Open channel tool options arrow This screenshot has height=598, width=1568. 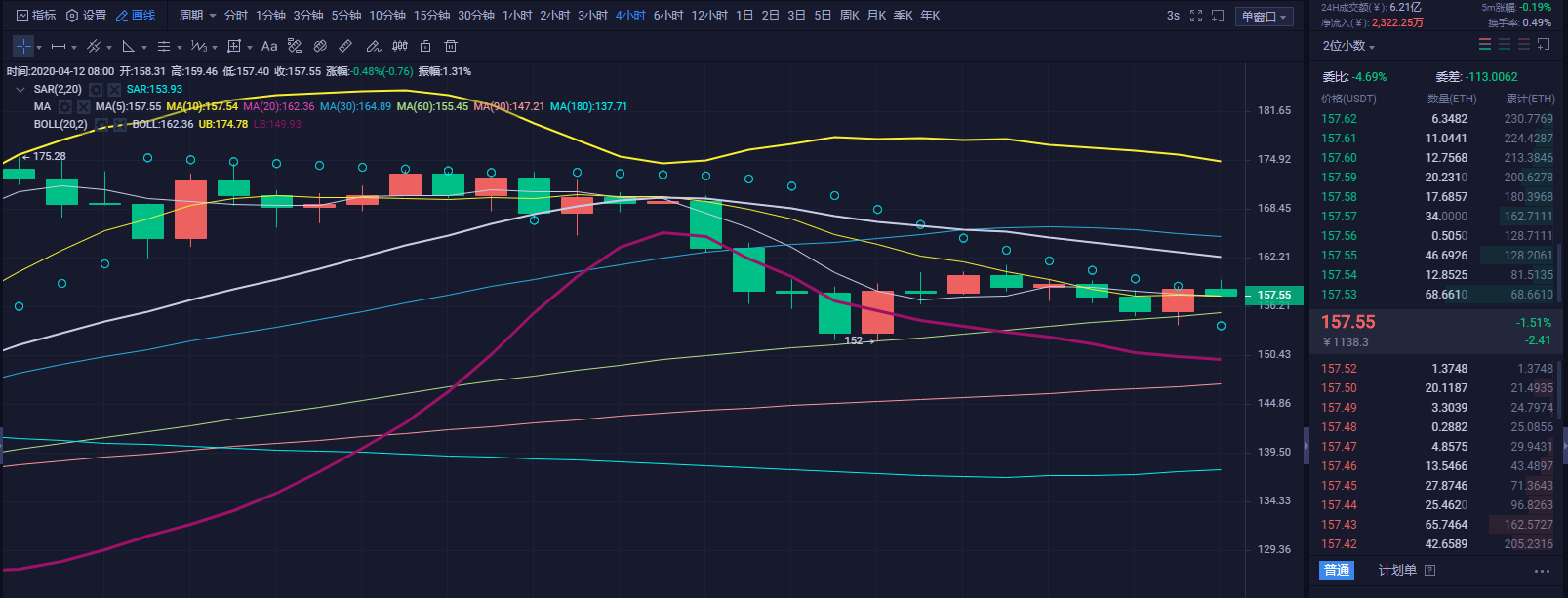[109, 47]
